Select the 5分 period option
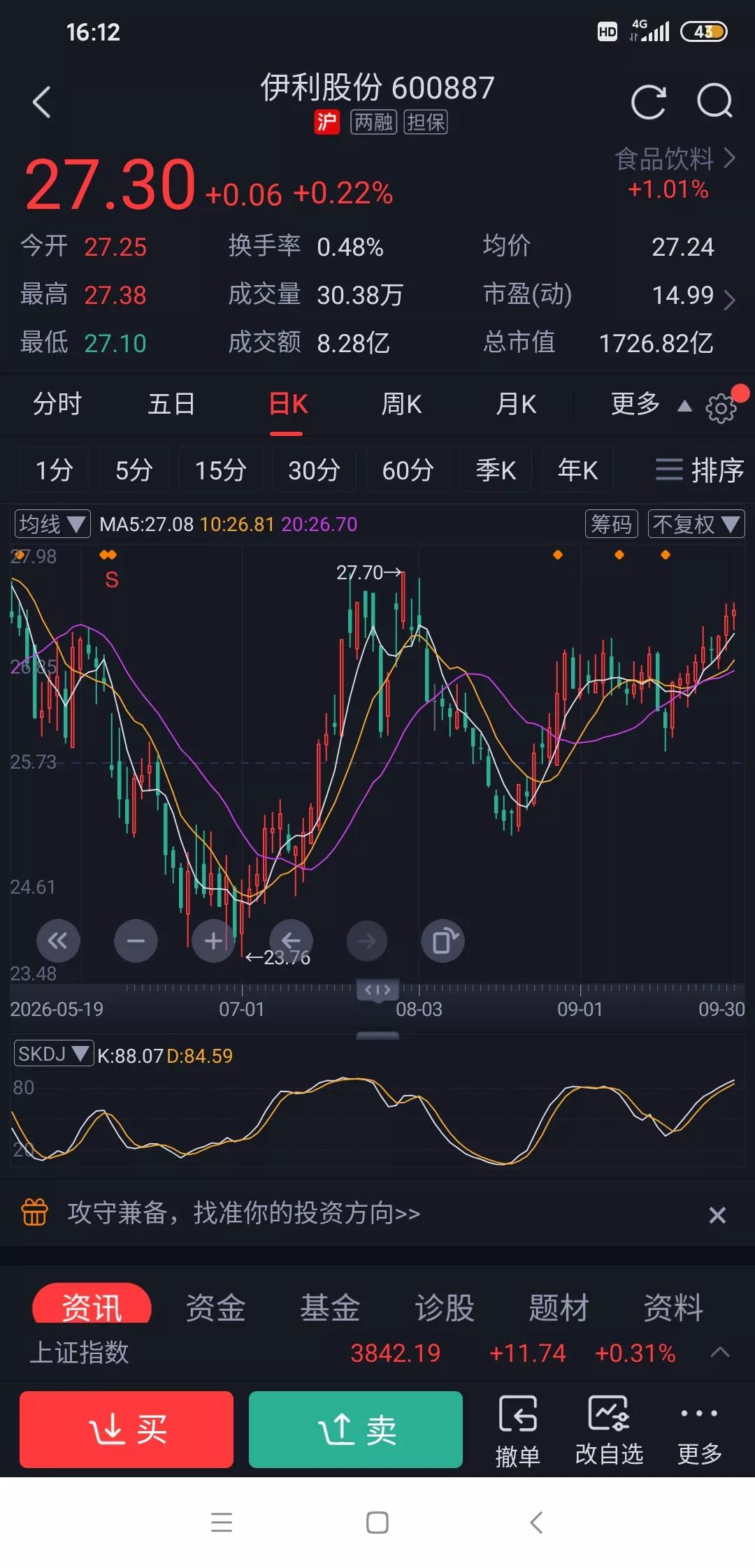755x1568 pixels. [x=134, y=470]
